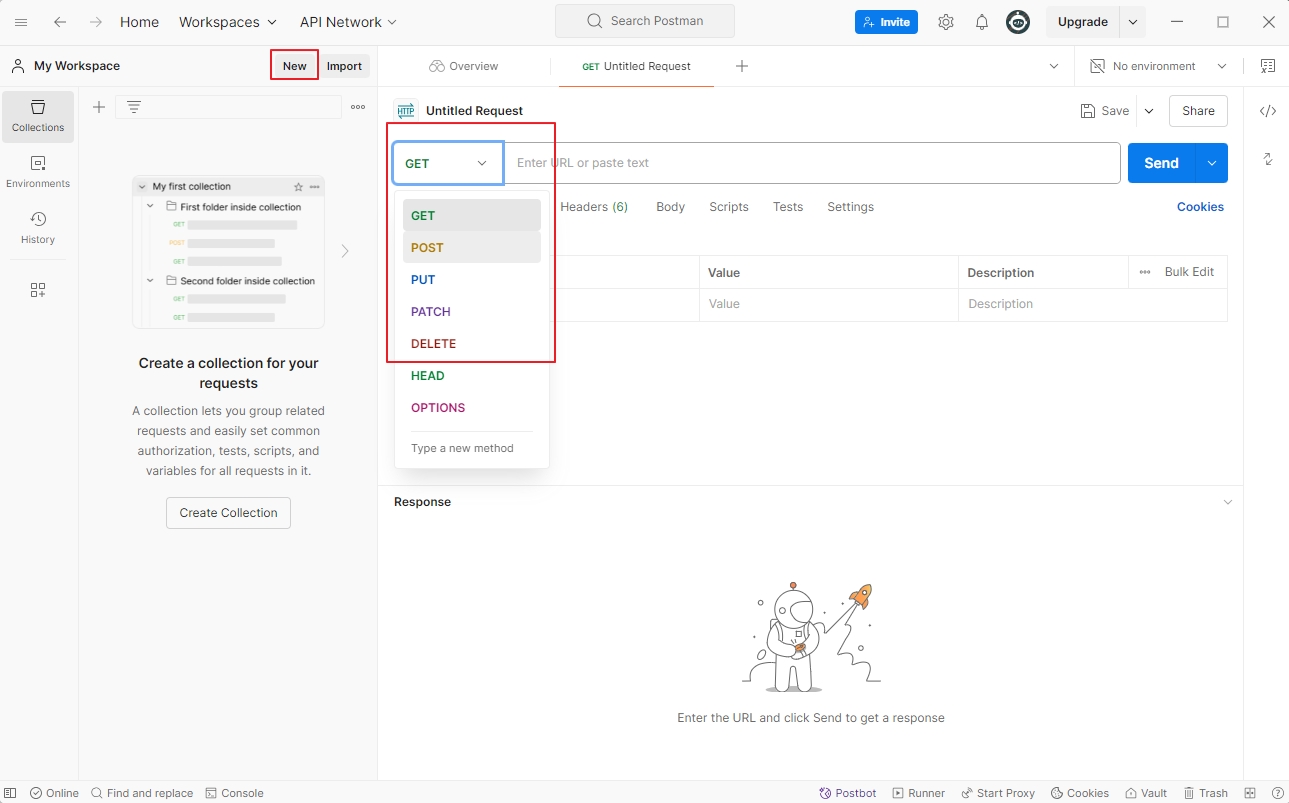Open the environment quick look icon
Screen dimensions: 1289x803
[1268, 66]
